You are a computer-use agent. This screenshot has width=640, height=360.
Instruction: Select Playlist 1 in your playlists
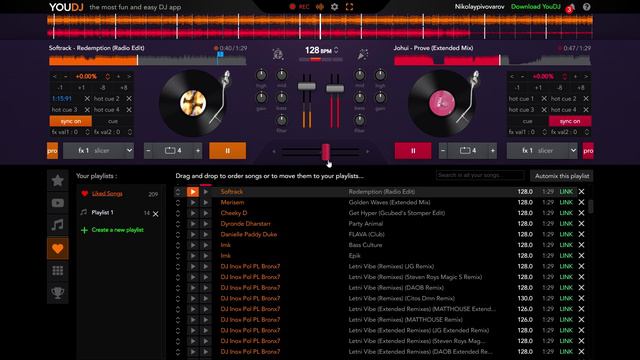(x=102, y=212)
